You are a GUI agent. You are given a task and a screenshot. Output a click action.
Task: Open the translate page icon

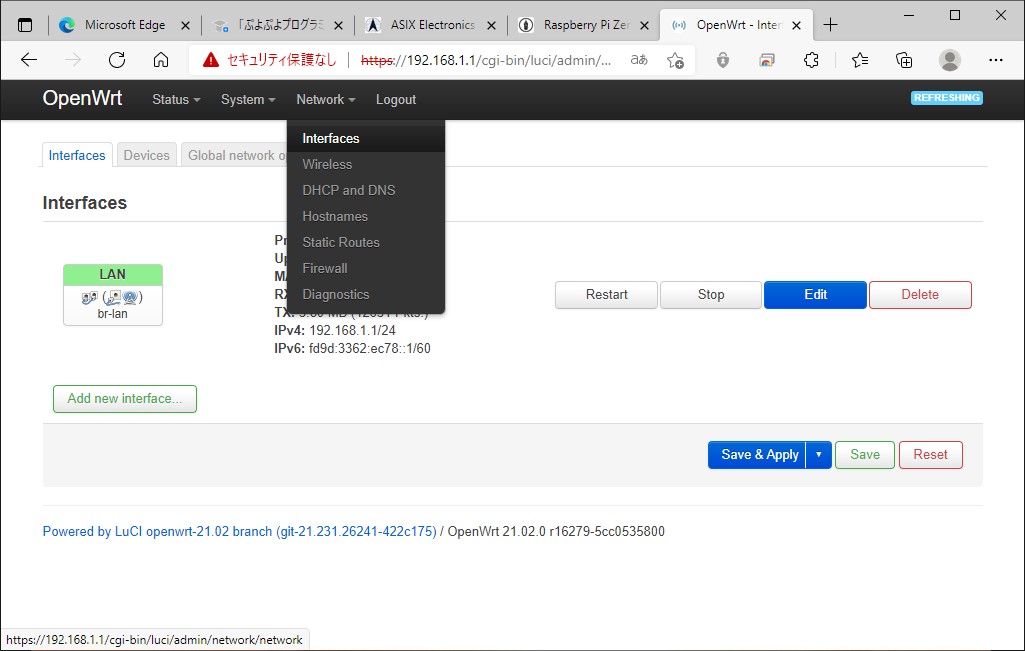[639, 60]
